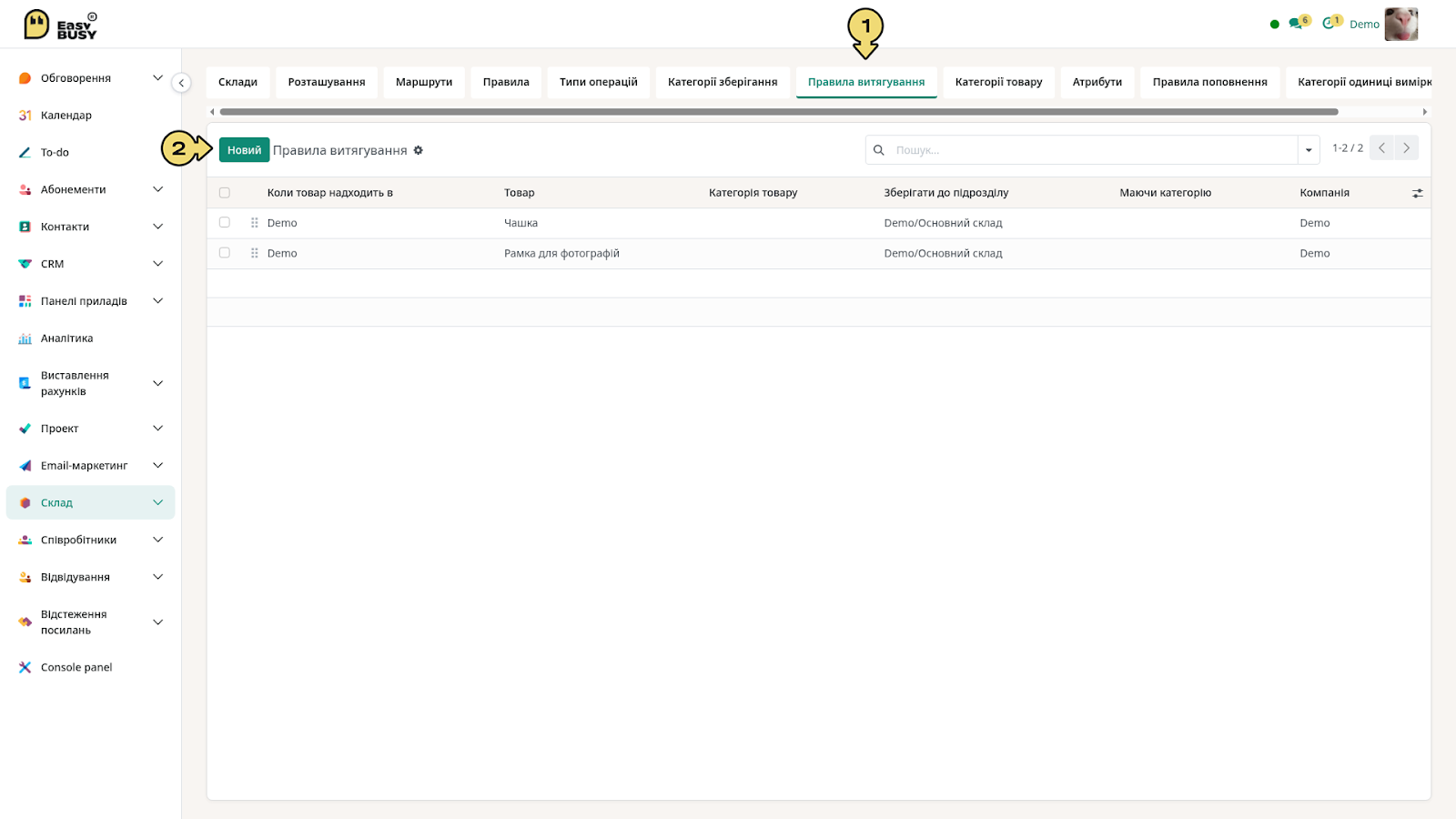This screenshot has height=819, width=1456.
Task: Open the column settings adjust icon
Action: (1417, 193)
